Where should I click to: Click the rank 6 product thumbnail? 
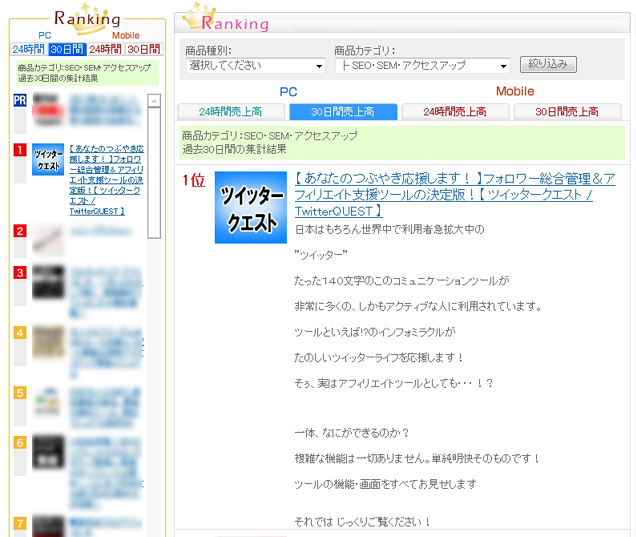coord(48,451)
